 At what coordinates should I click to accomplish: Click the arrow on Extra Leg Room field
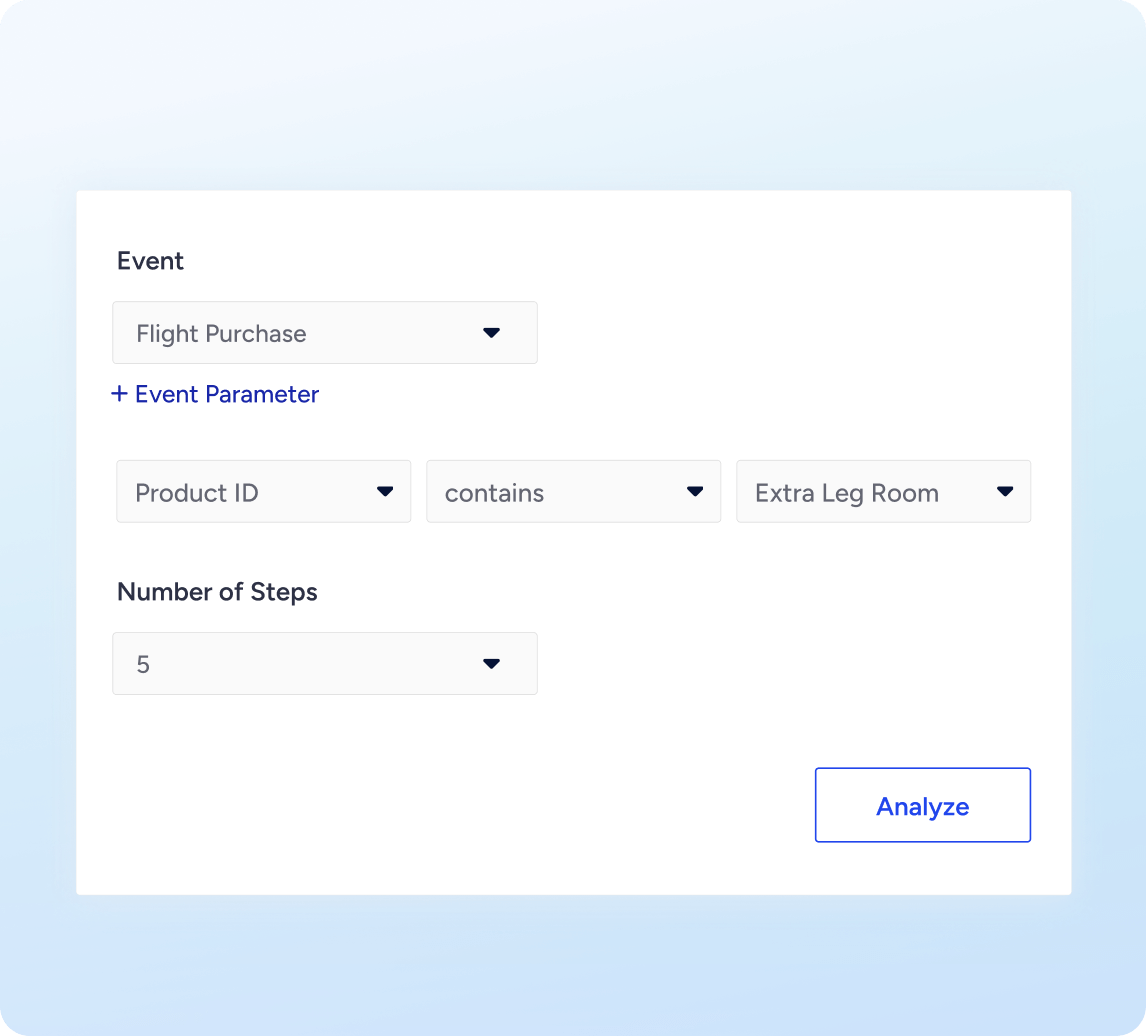click(x=1005, y=492)
